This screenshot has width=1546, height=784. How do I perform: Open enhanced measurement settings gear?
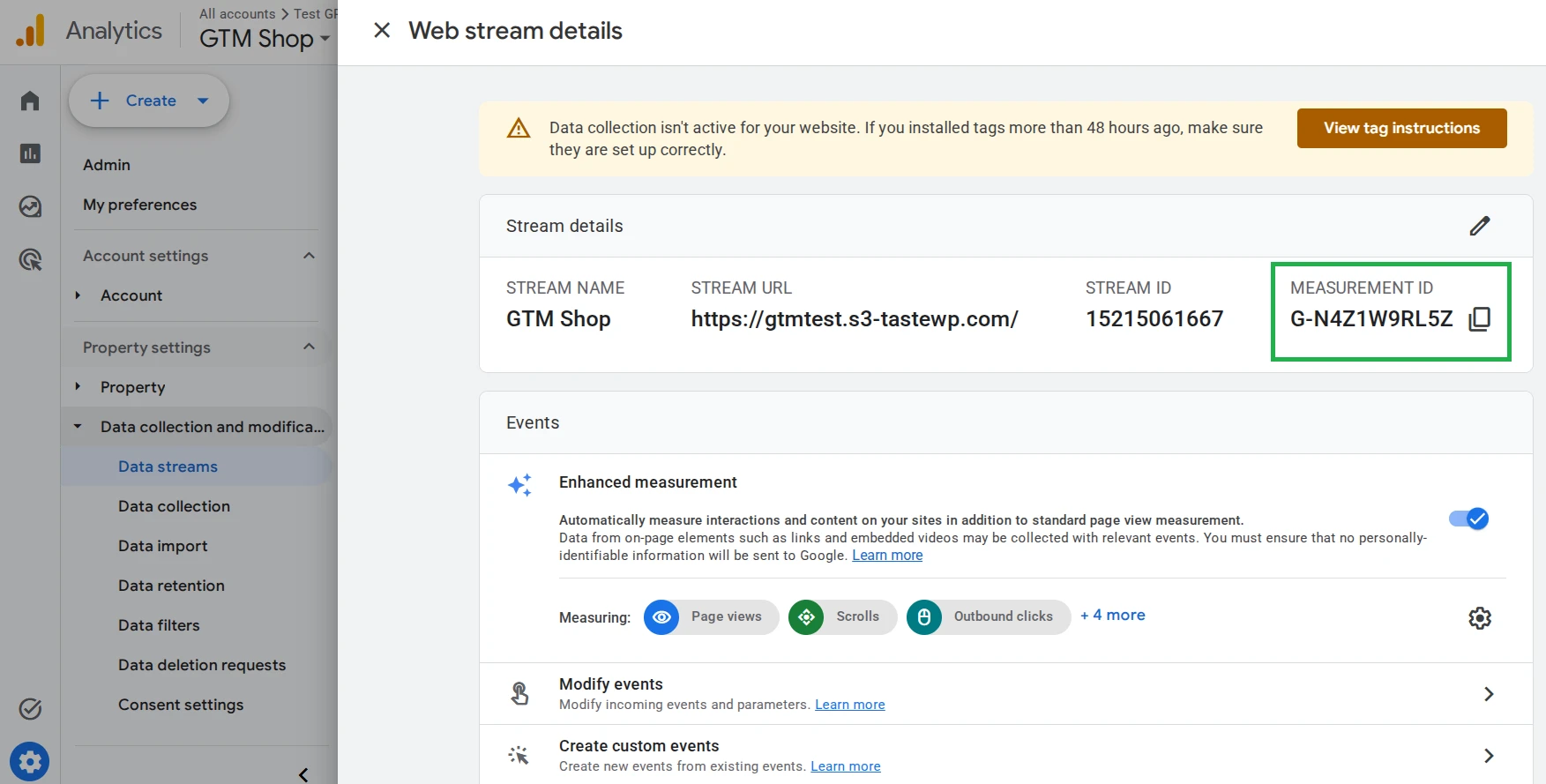point(1480,618)
